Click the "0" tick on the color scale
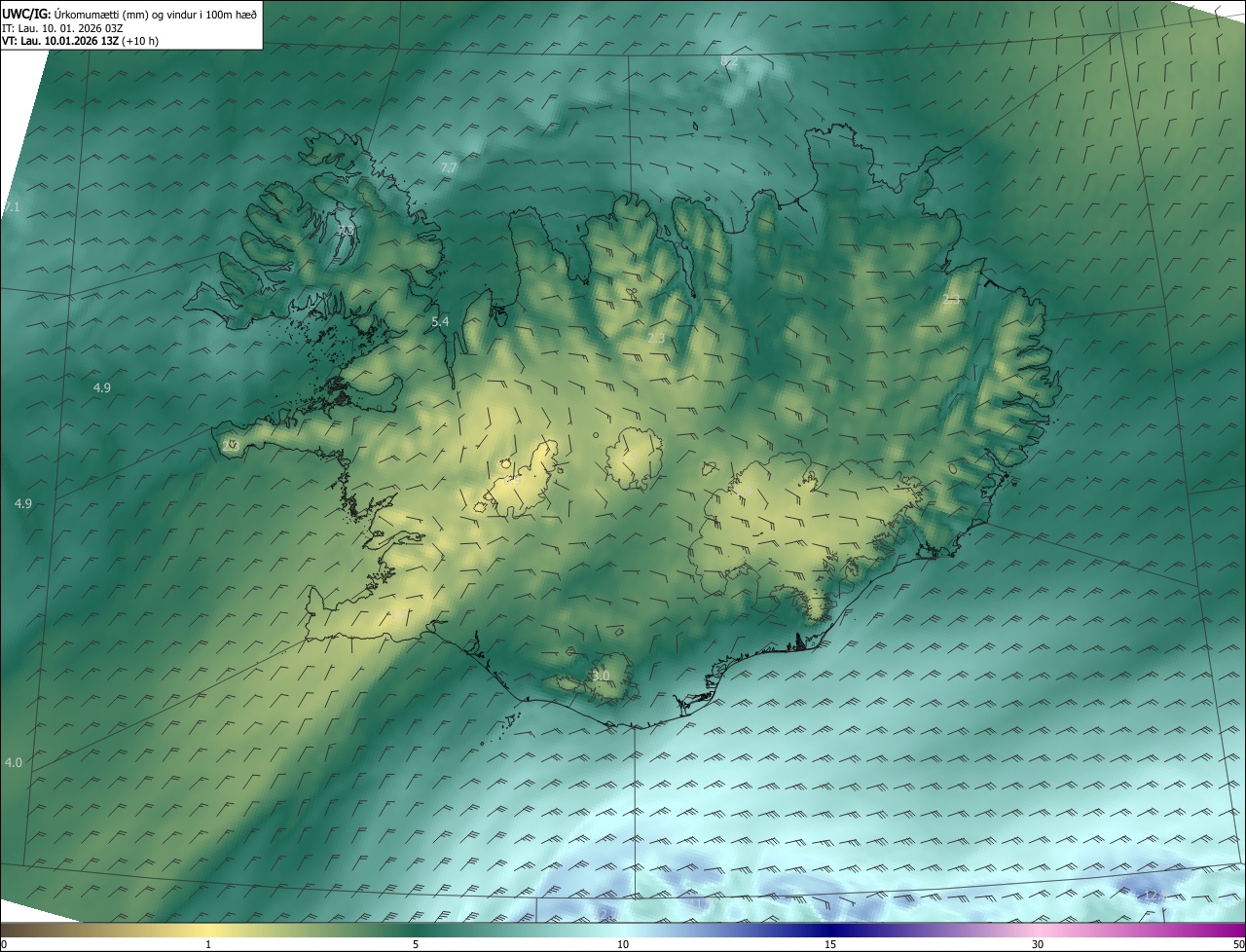 pyautogui.click(x=4, y=945)
